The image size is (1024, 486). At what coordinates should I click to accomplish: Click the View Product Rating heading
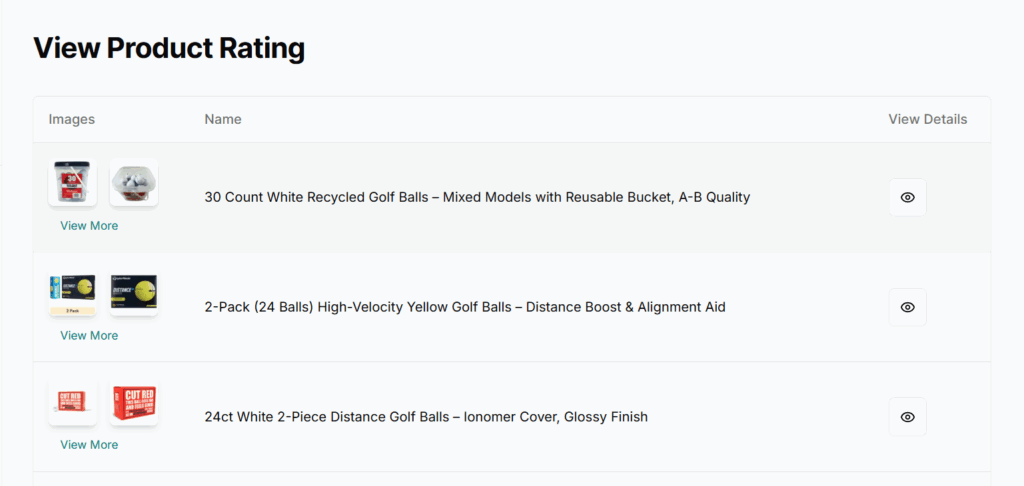tap(169, 48)
